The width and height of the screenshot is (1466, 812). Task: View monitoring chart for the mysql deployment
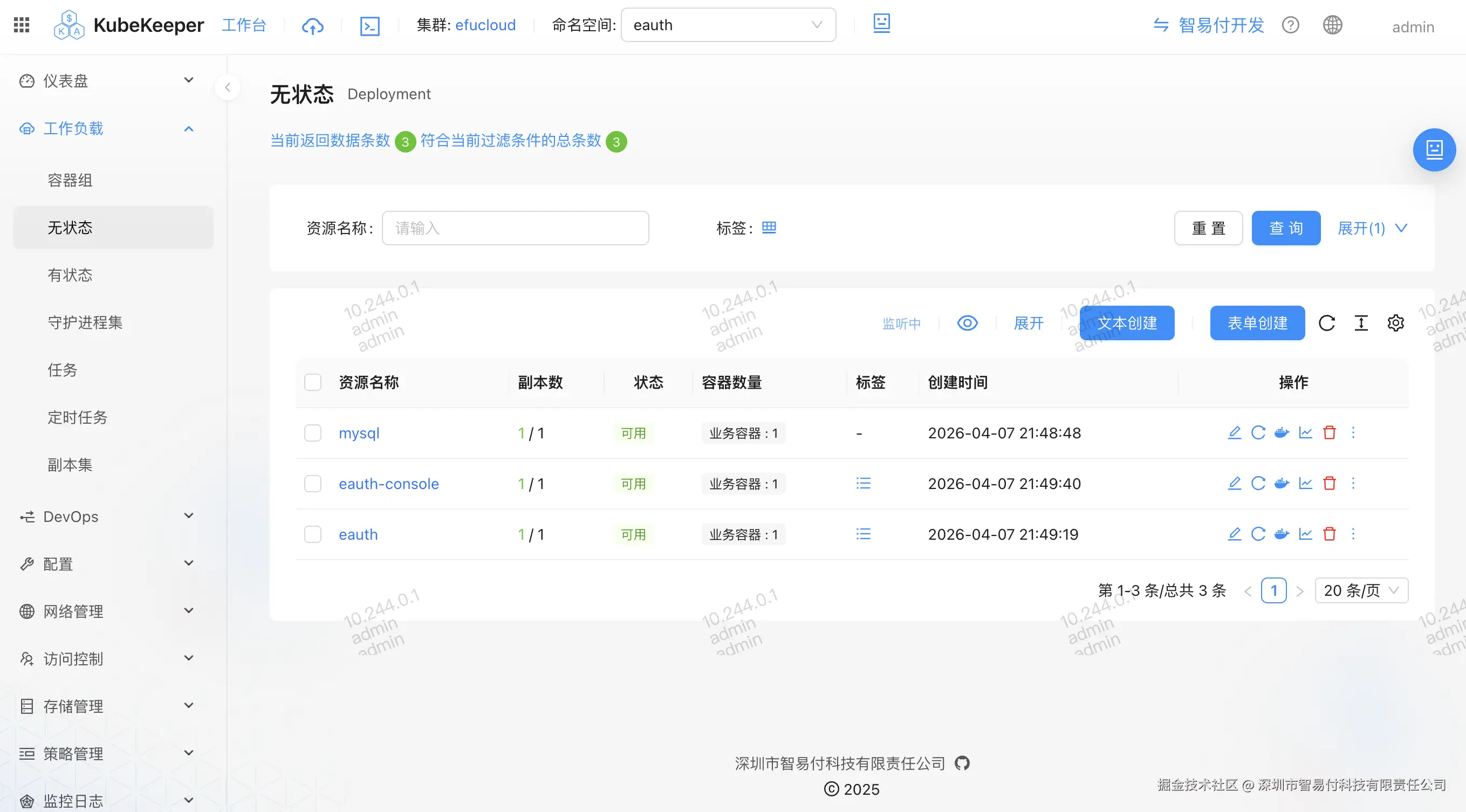coord(1305,432)
